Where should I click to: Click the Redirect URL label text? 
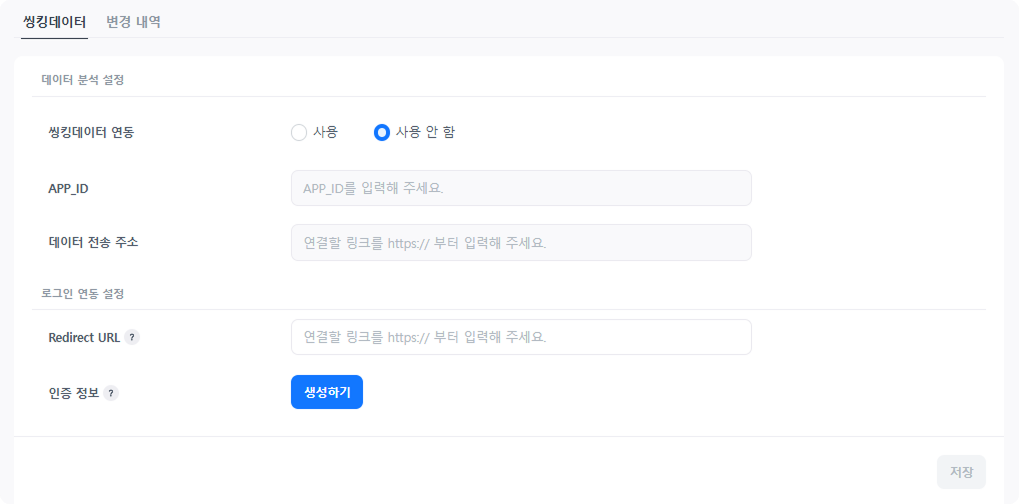(84, 337)
